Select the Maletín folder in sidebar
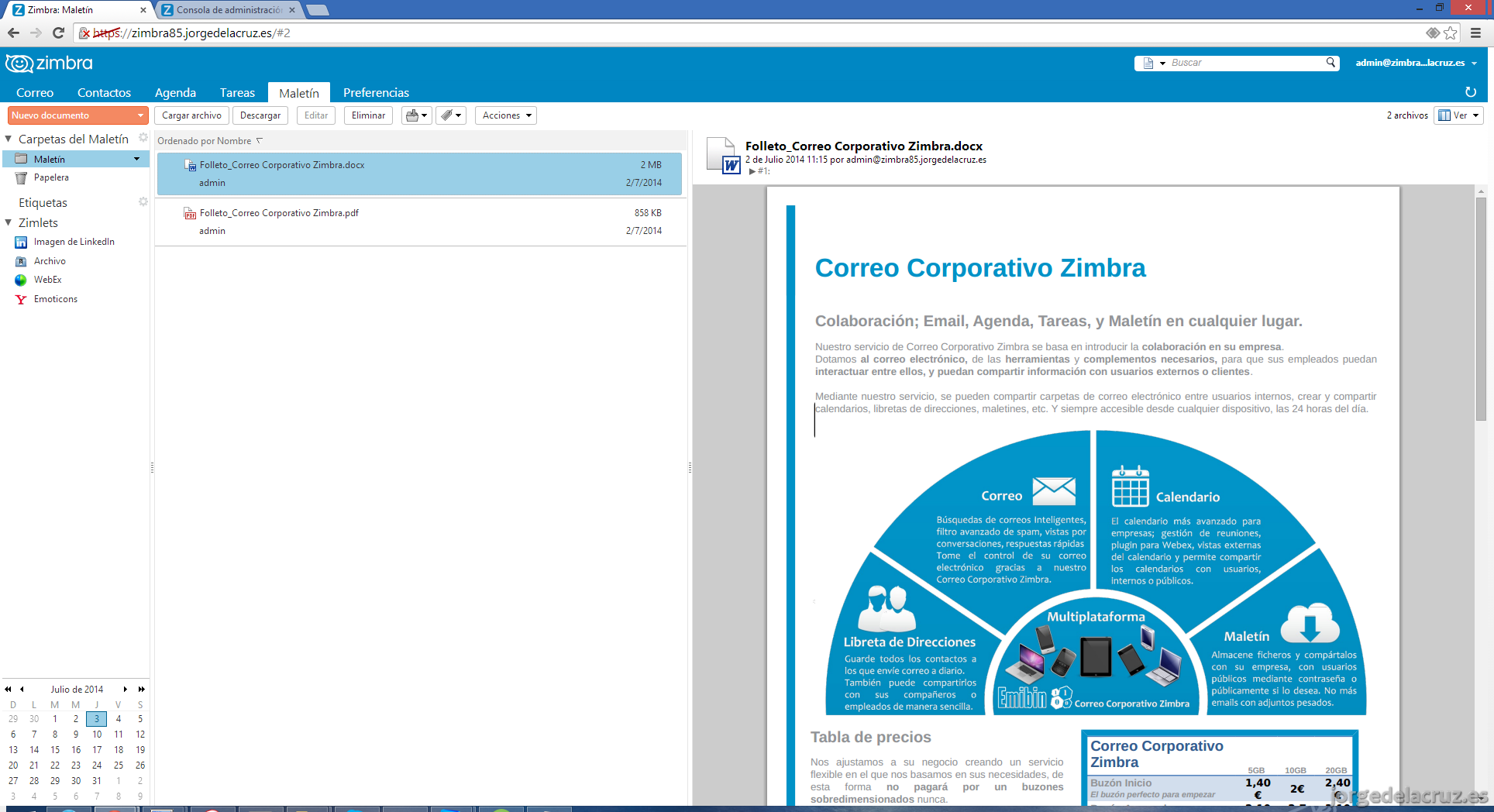 (x=75, y=159)
